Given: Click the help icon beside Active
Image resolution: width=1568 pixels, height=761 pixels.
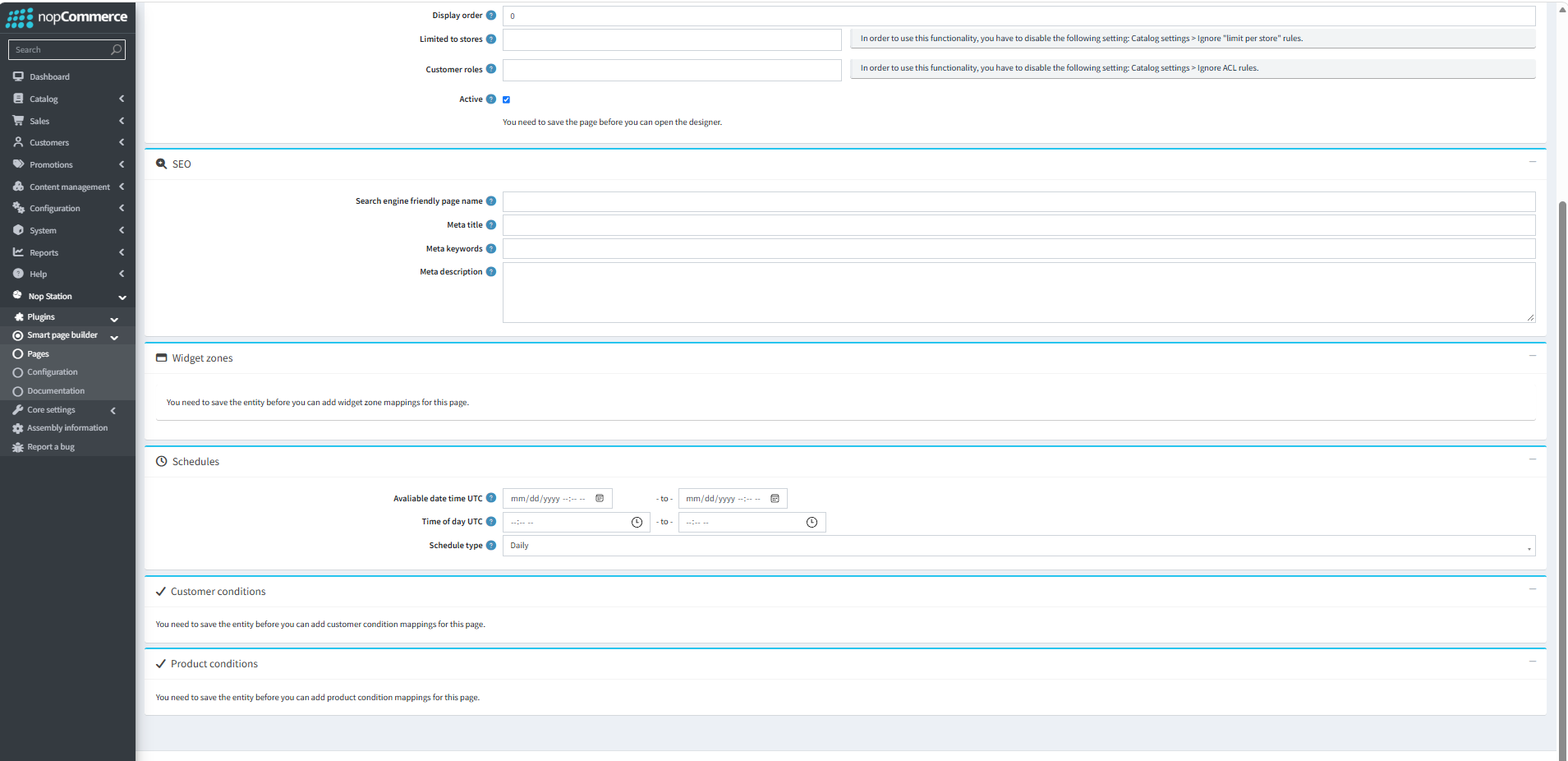Looking at the screenshot, I should (491, 99).
